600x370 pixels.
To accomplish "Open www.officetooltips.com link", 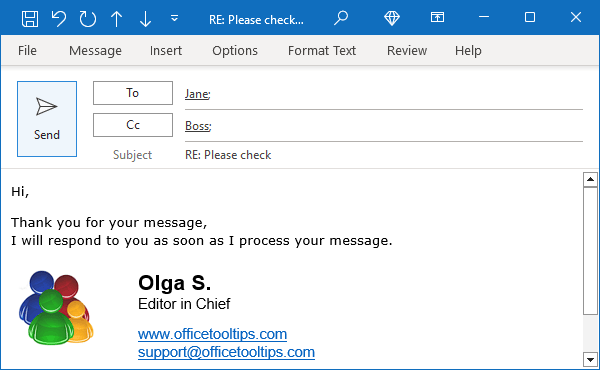I will click(212, 334).
